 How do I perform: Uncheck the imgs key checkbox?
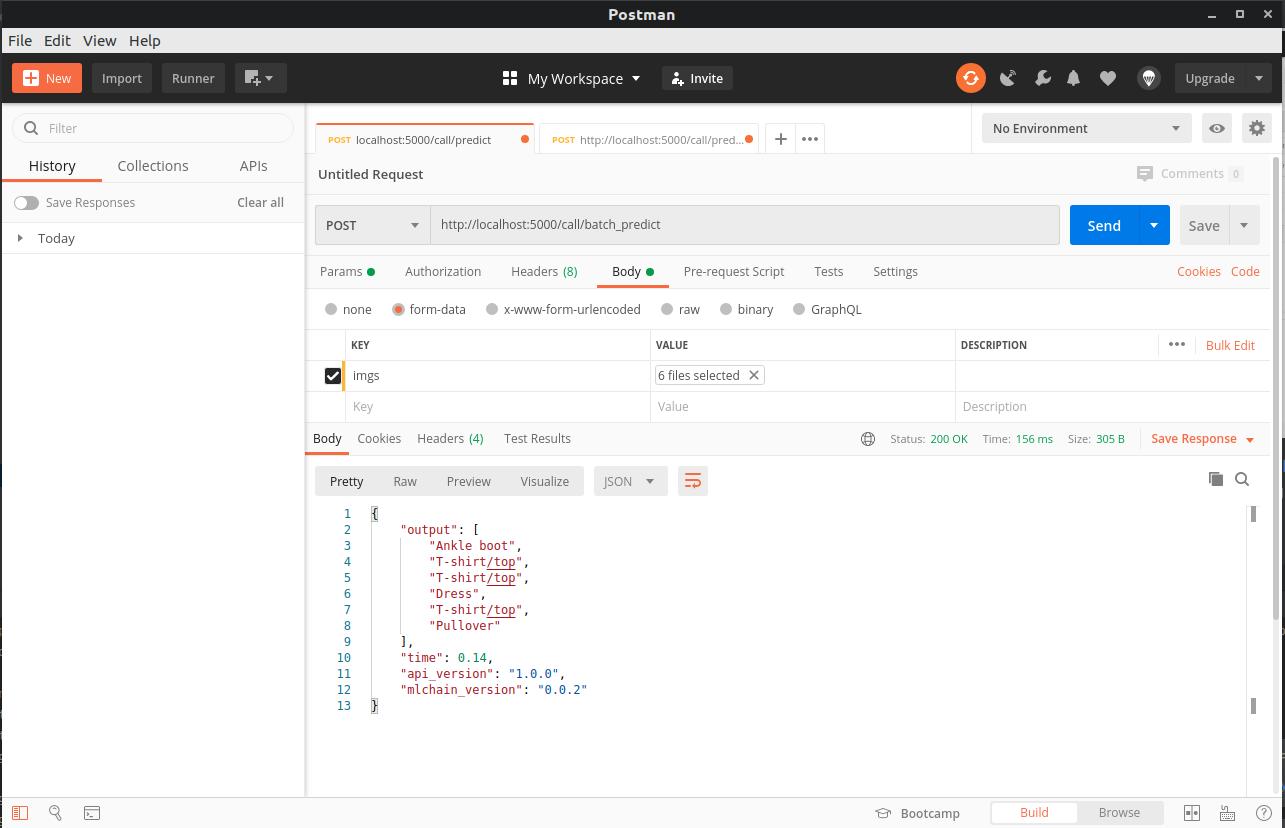(333, 376)
